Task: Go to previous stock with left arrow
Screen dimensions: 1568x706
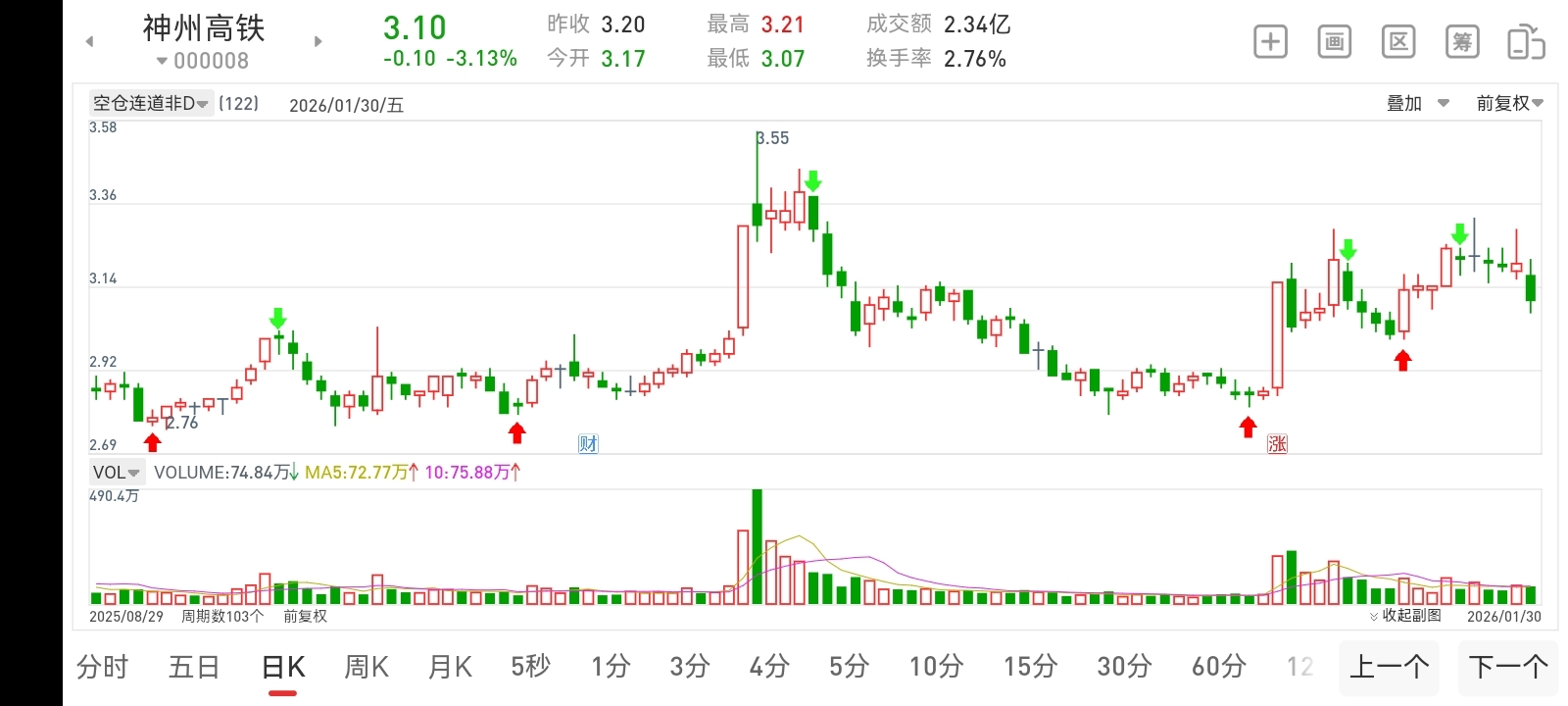Action: [x=89, y=41]
